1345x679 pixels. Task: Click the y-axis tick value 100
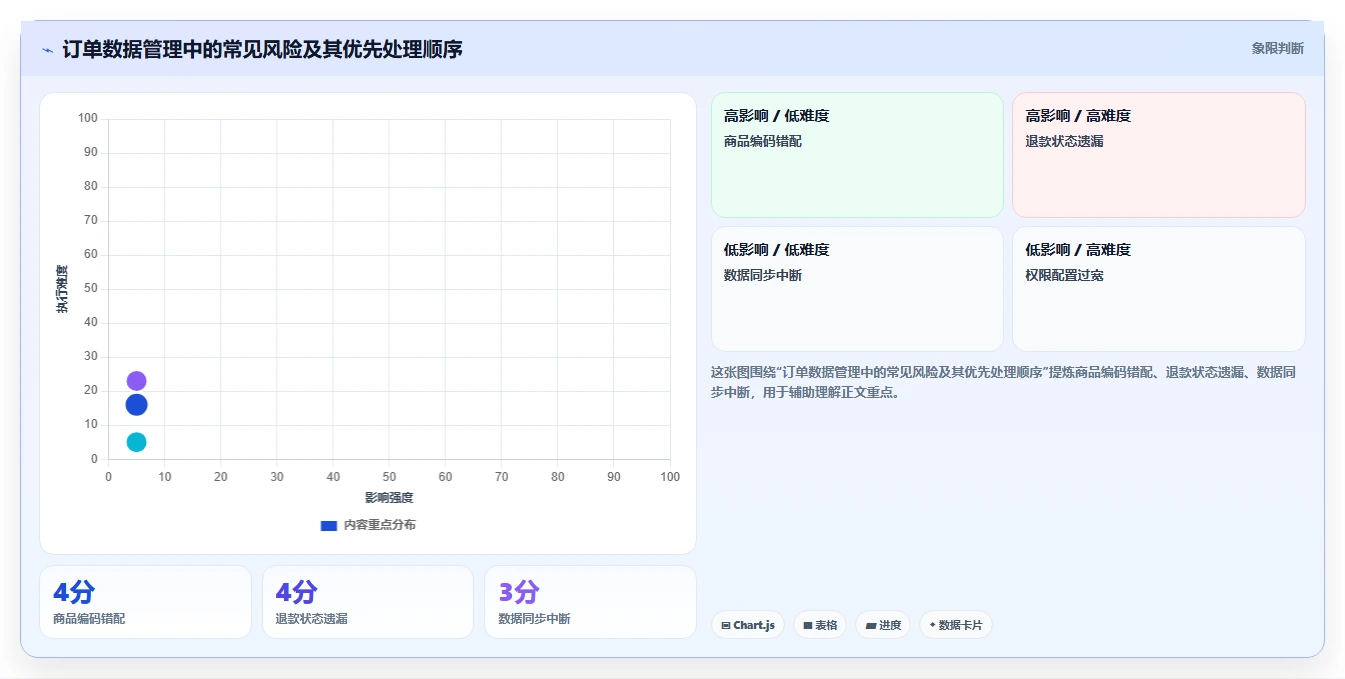click(88, 119)
